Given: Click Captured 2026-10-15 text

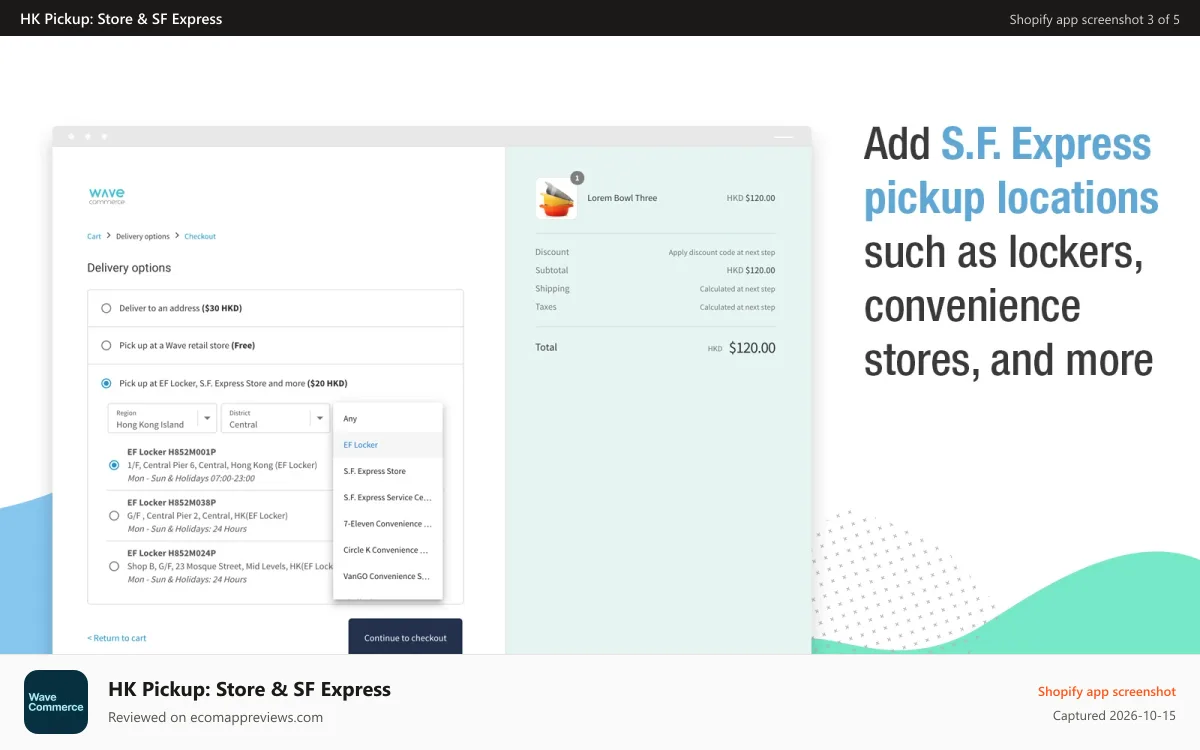Looking at the screenshot, I should tap(1114, 716).
